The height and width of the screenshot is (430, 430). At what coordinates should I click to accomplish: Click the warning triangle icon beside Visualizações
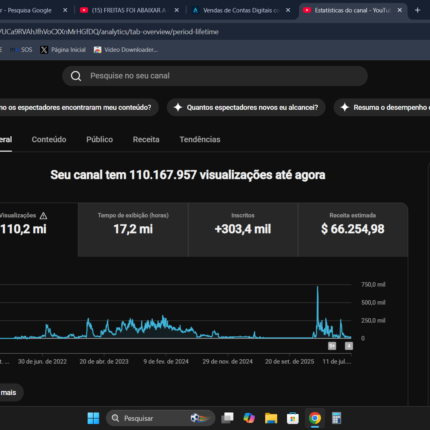(x=43, y=216)
